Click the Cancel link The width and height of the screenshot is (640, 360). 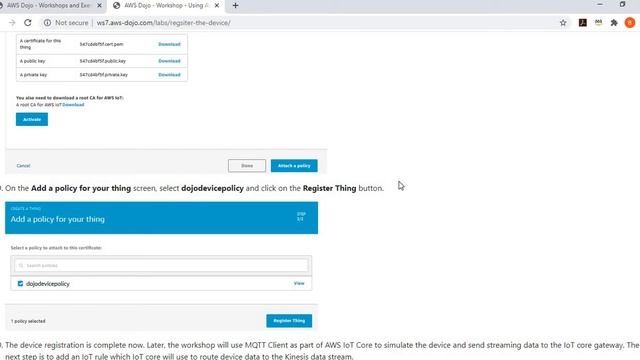[23, 166]
